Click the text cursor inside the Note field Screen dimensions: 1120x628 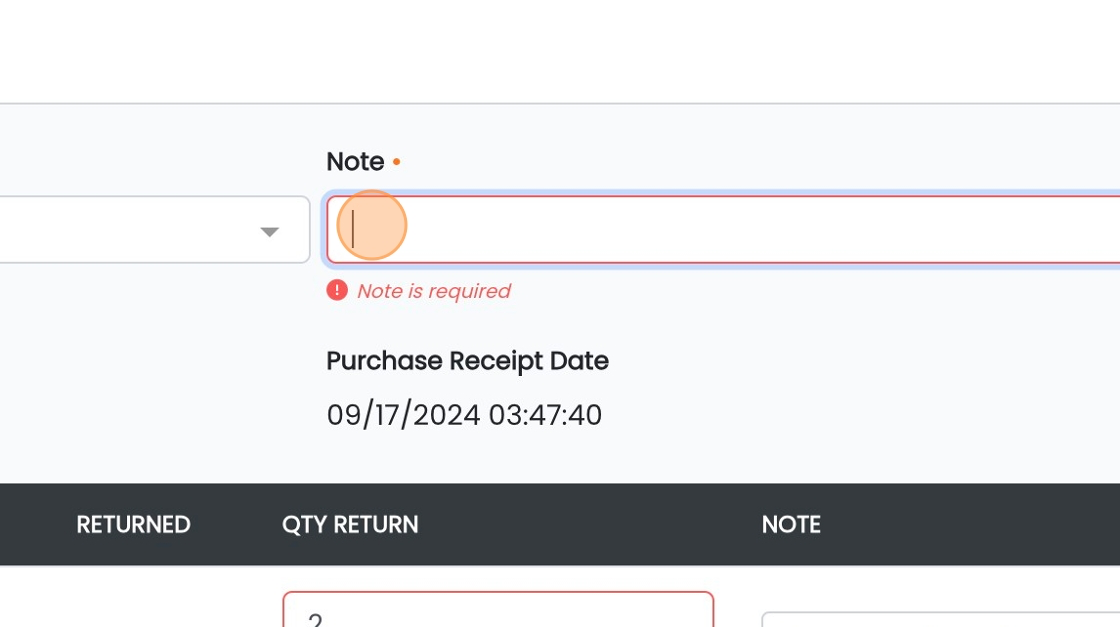point(353,229)
